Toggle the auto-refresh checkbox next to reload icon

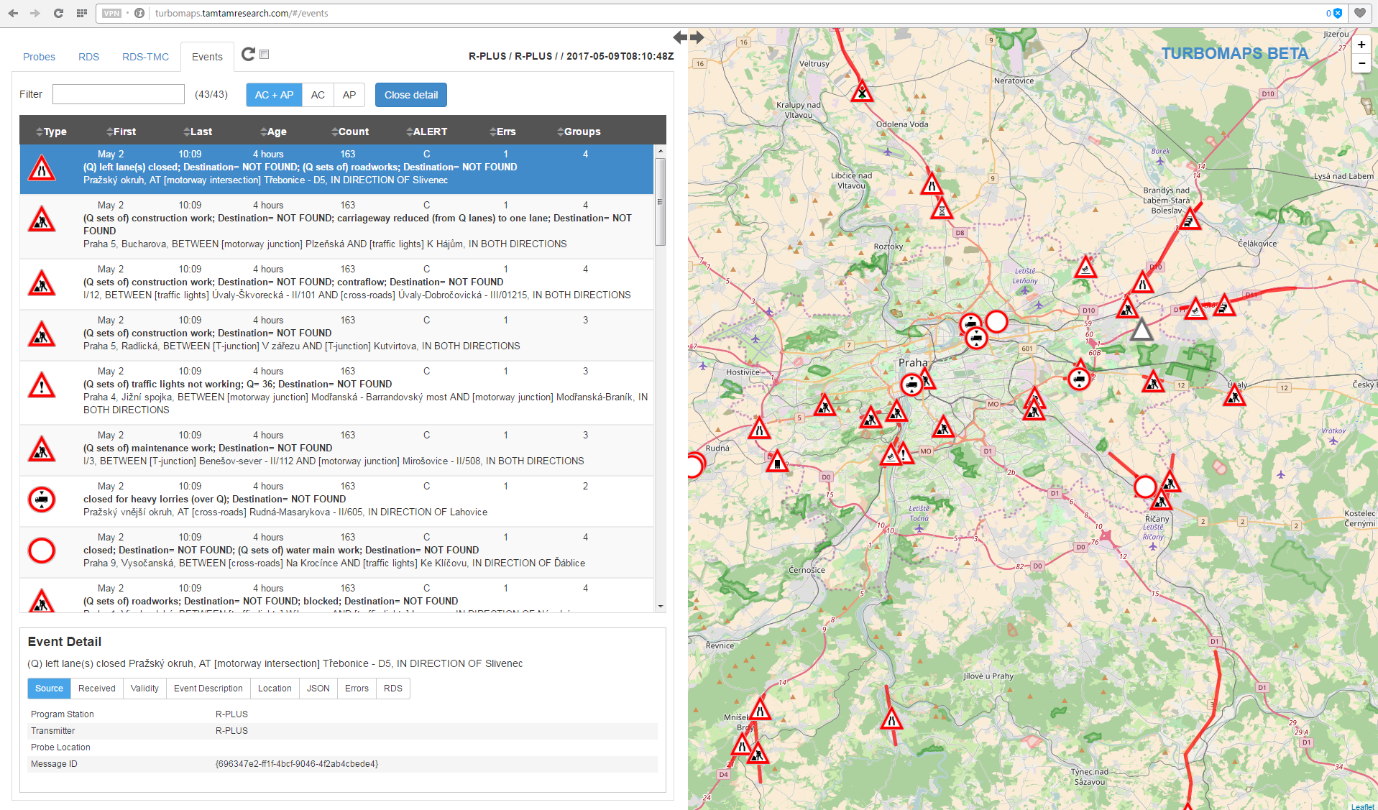coord(264,55)
